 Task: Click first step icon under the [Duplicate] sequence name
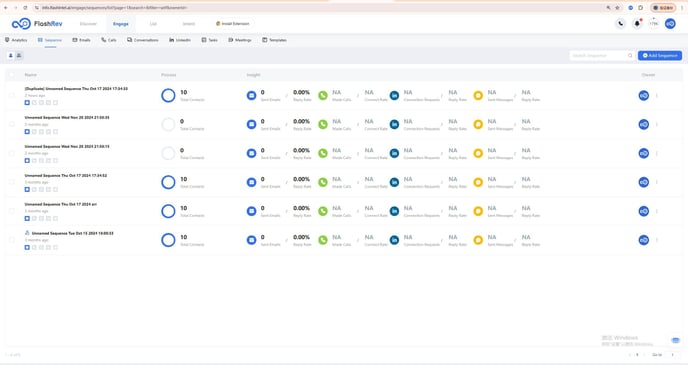27,103
